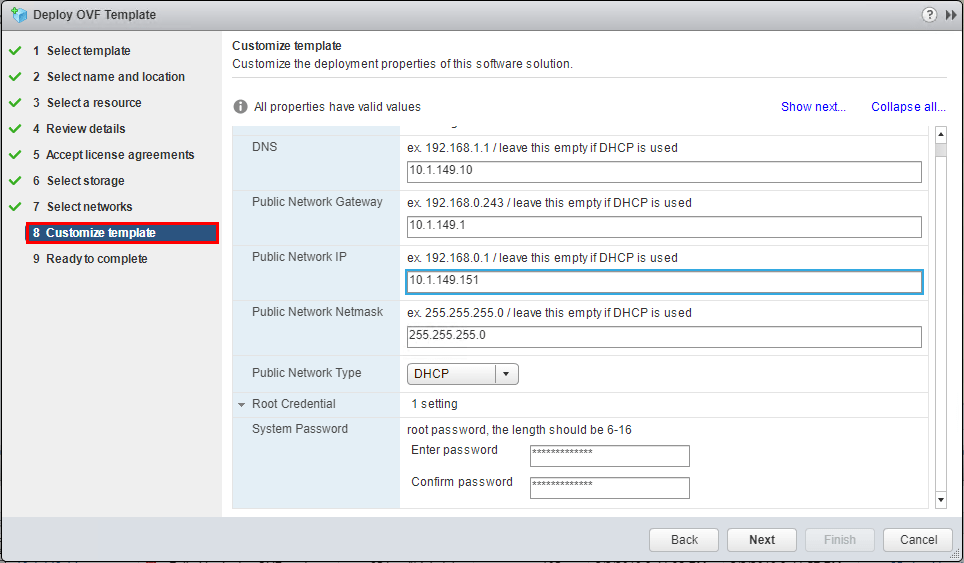964x563 pixels.
Task: Collapse the Root Credential section
Action: 242,405
